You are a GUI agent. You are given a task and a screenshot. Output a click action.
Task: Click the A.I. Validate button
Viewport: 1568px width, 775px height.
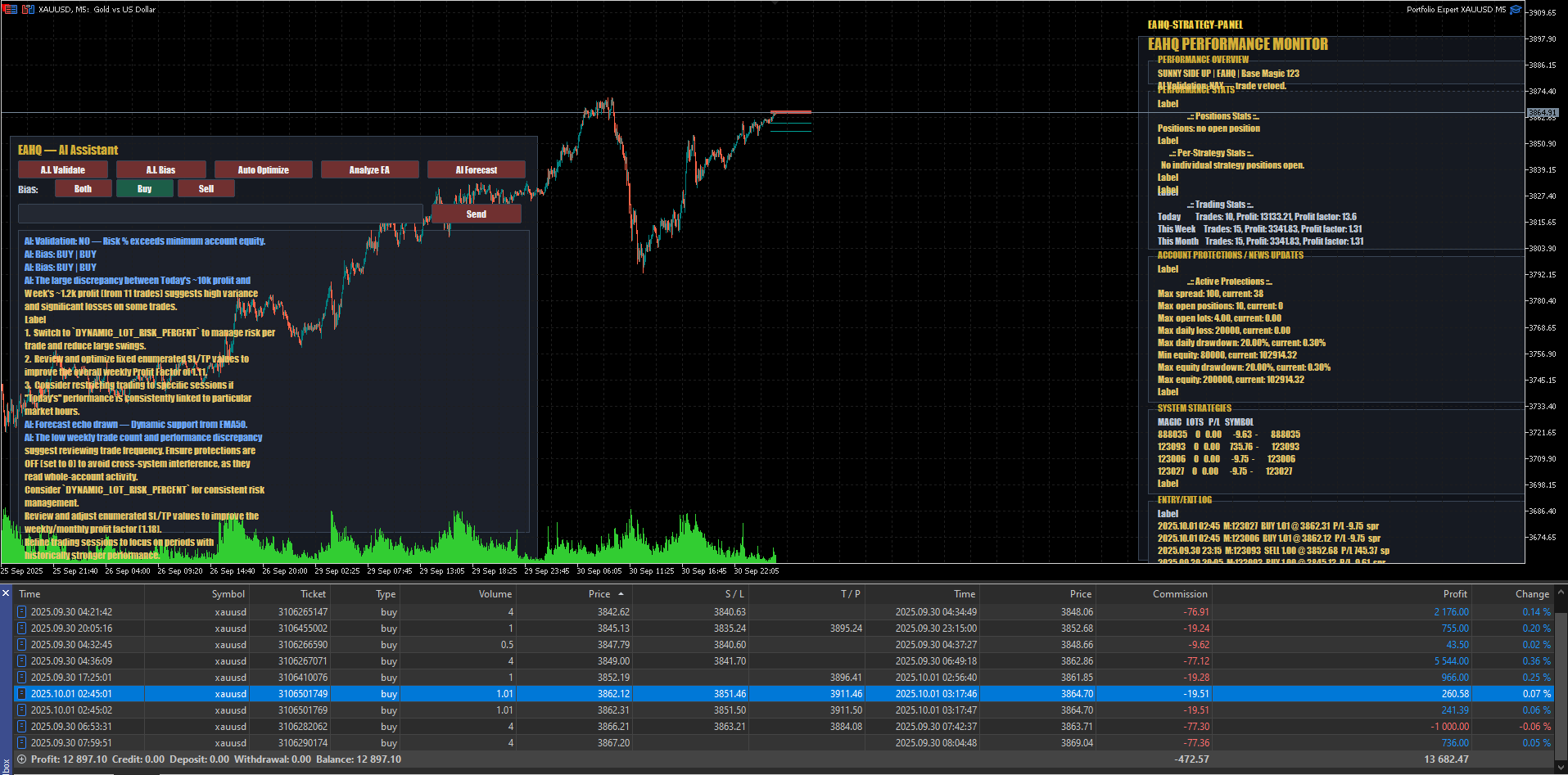coord(63,169)
